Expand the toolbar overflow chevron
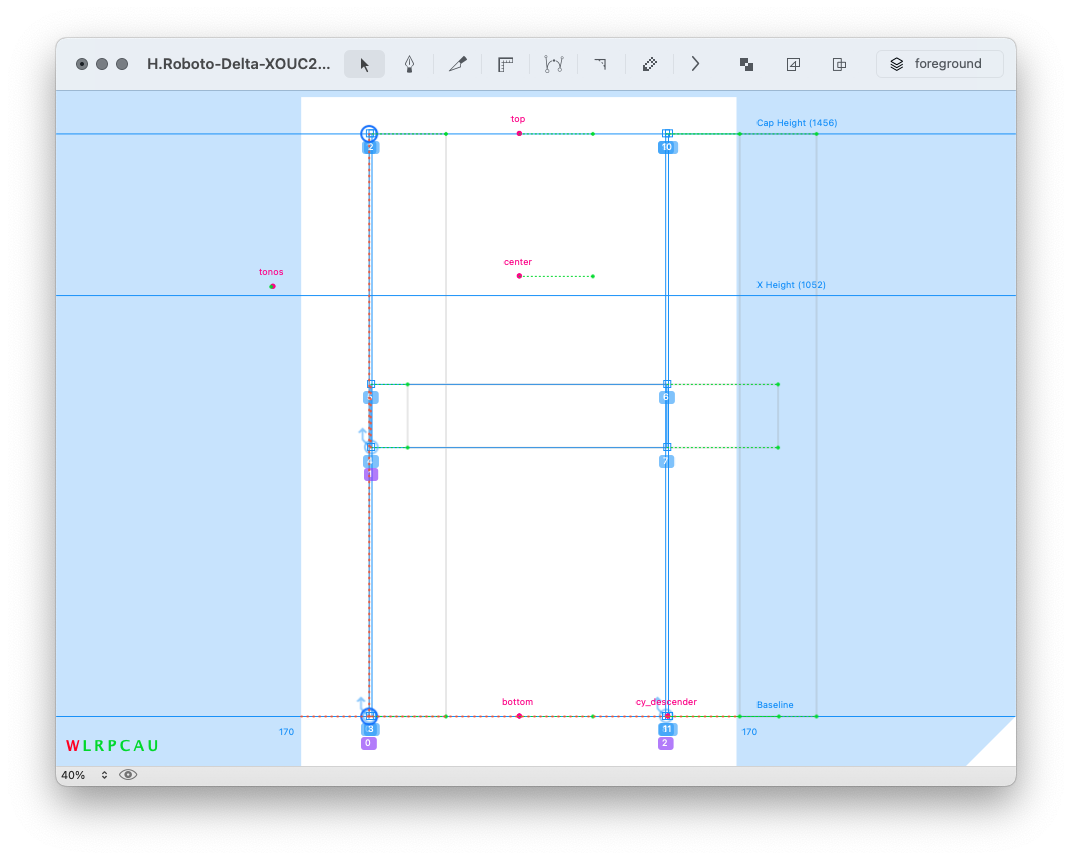 [695, 64]
